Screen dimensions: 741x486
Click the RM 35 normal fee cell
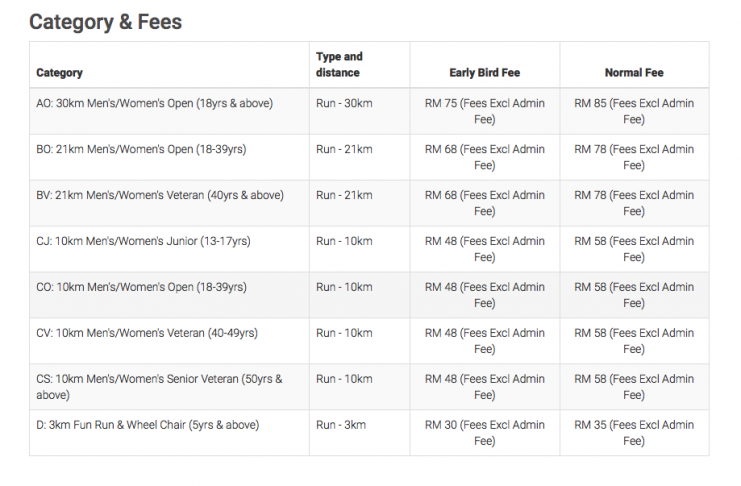[634, 433]
